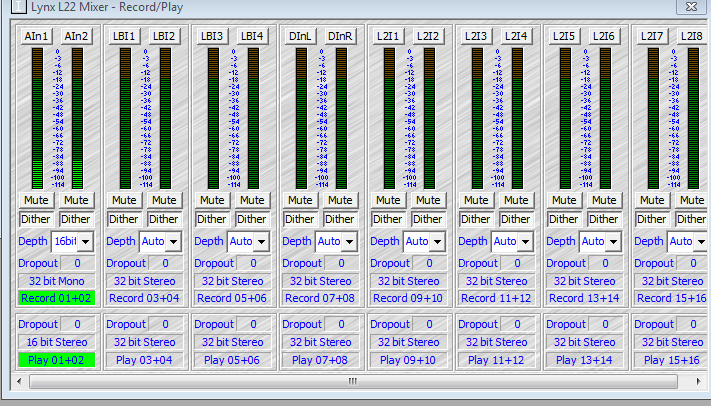
Task: Click the AIn2 source button
Action: [x=76, y=36]
